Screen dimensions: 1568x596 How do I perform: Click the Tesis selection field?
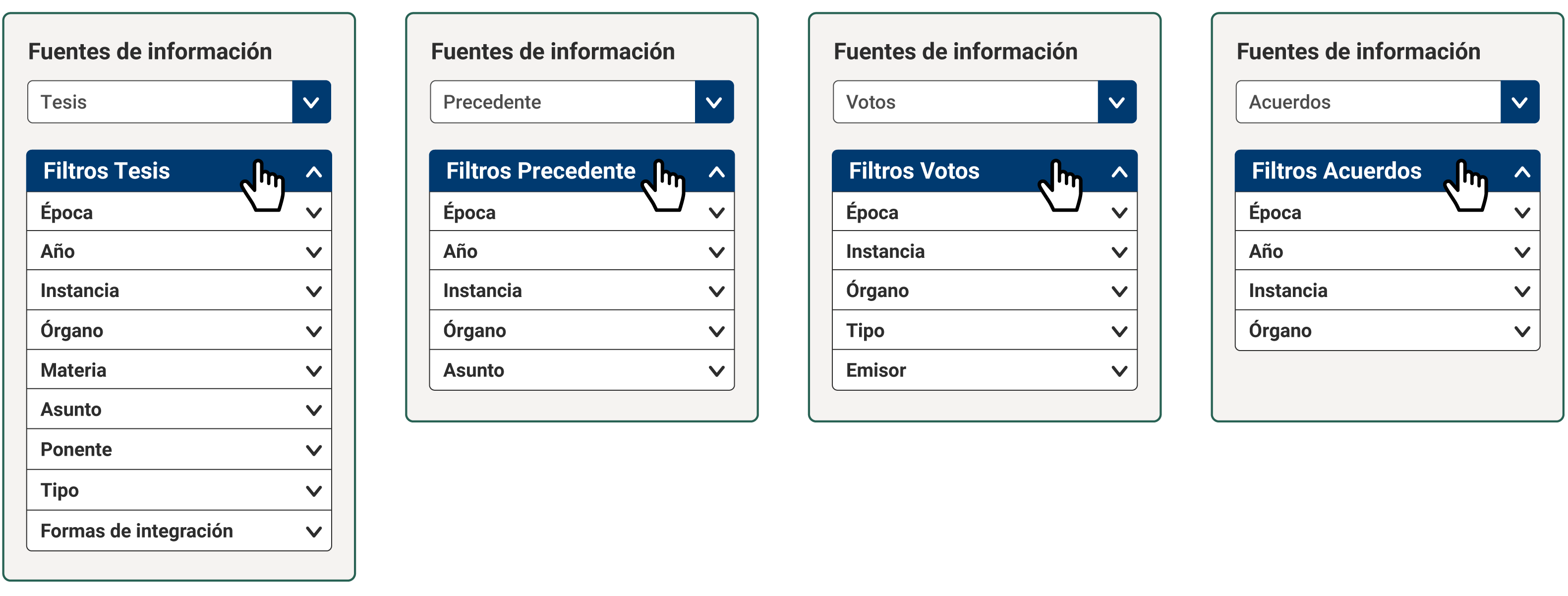click(x=160, y=102)
